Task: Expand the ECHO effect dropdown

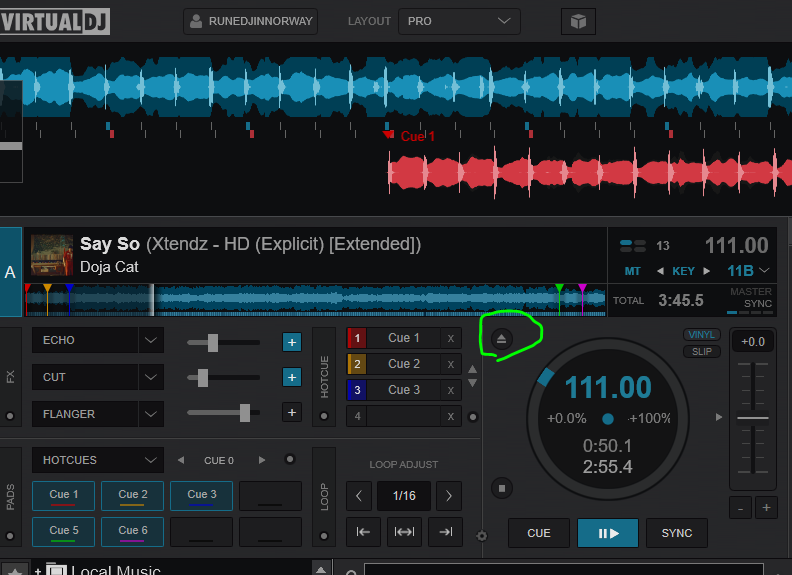Action: tap(151, 340)
